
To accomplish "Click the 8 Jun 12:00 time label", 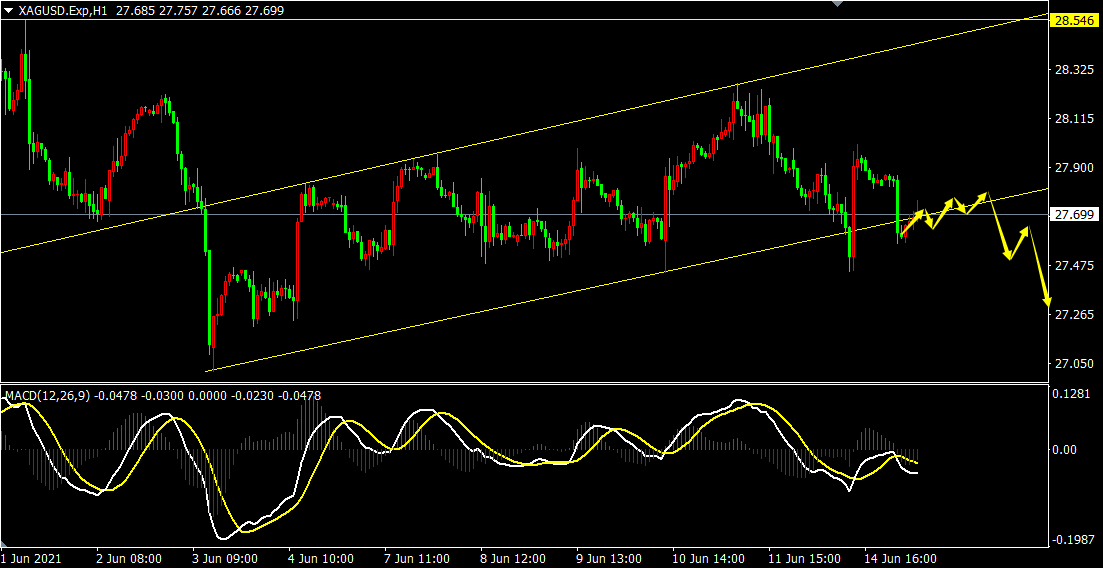I will (x=513, y=559).
